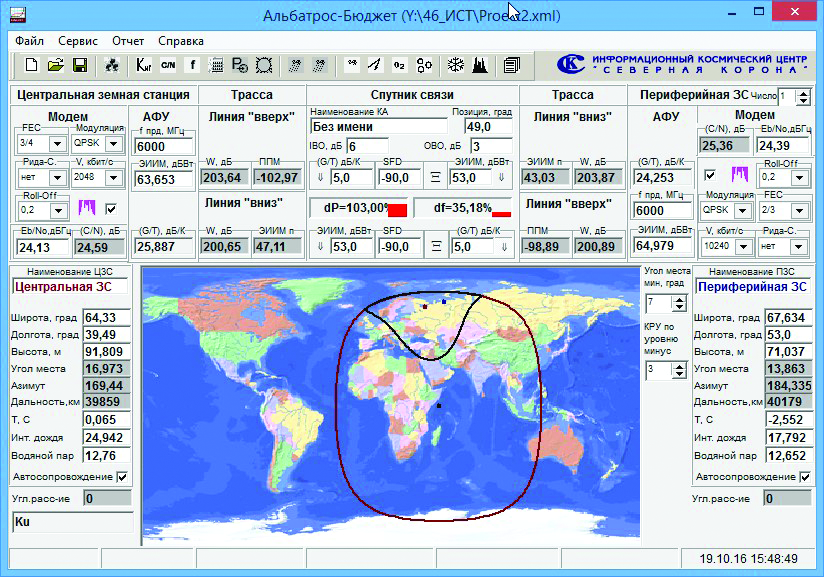Click down arrow beside lower ЭИИМ 53,0

click(321, 246)
